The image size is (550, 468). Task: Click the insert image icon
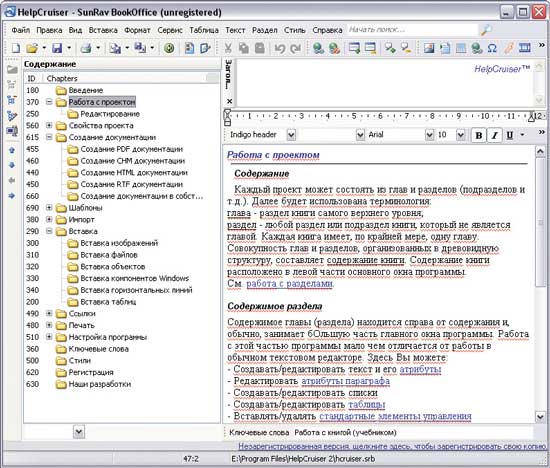429,48
